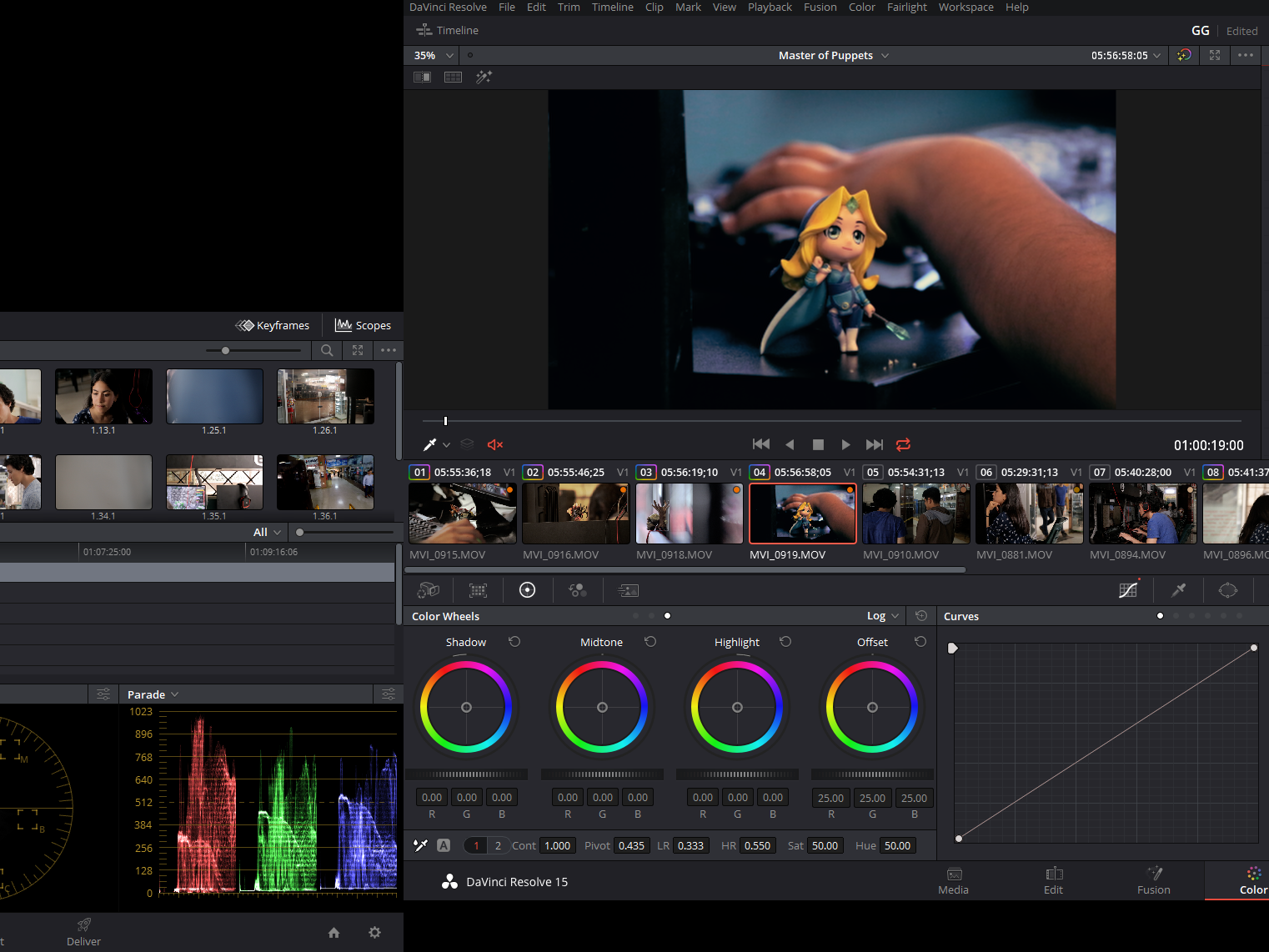The height and width of the screenshot is (952, 1269).
Task: Toggle enhanced viewer expand icon
Action: coord(1215,55)
